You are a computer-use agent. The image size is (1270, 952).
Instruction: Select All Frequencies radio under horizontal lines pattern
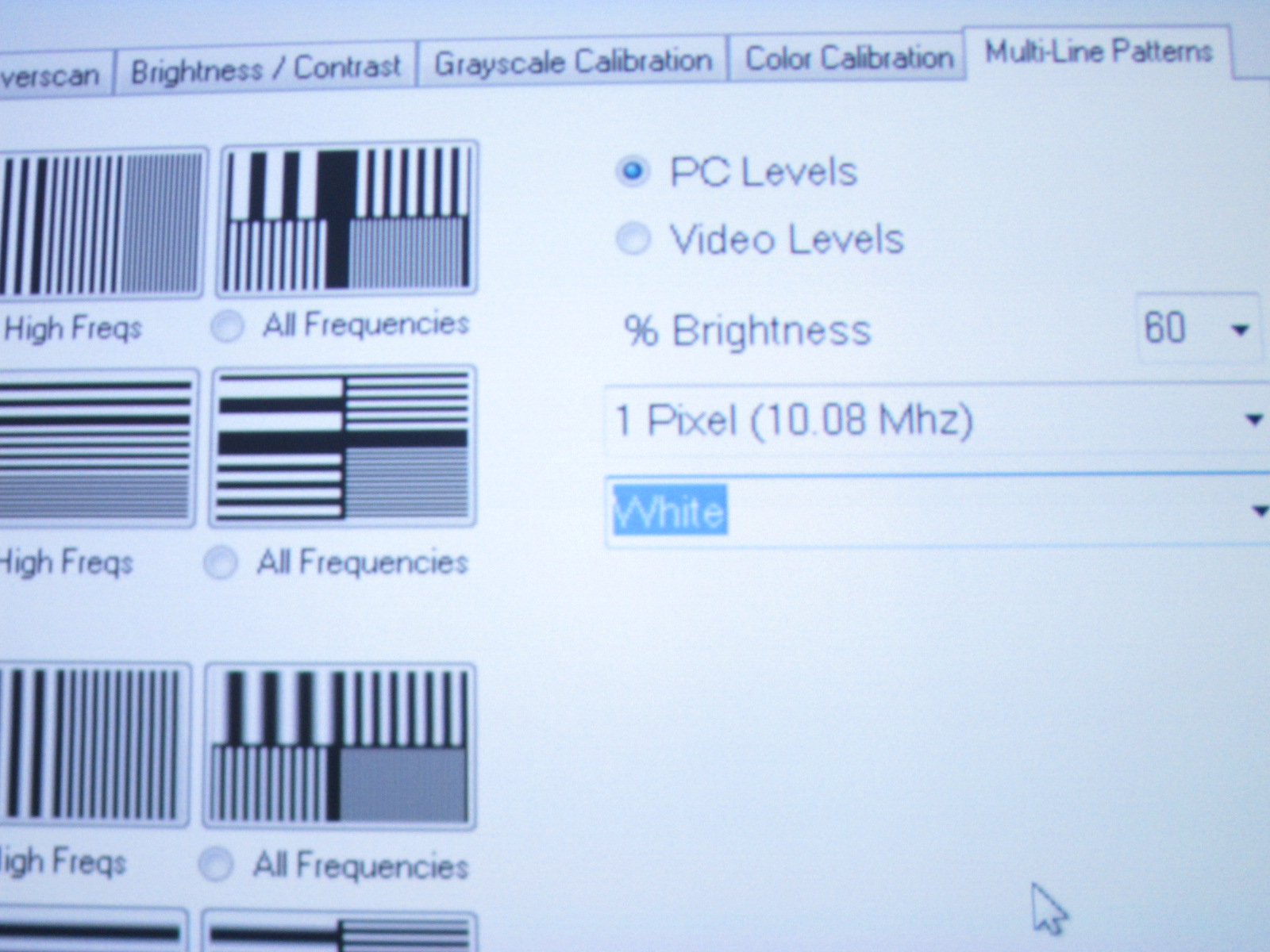[220, 562]
